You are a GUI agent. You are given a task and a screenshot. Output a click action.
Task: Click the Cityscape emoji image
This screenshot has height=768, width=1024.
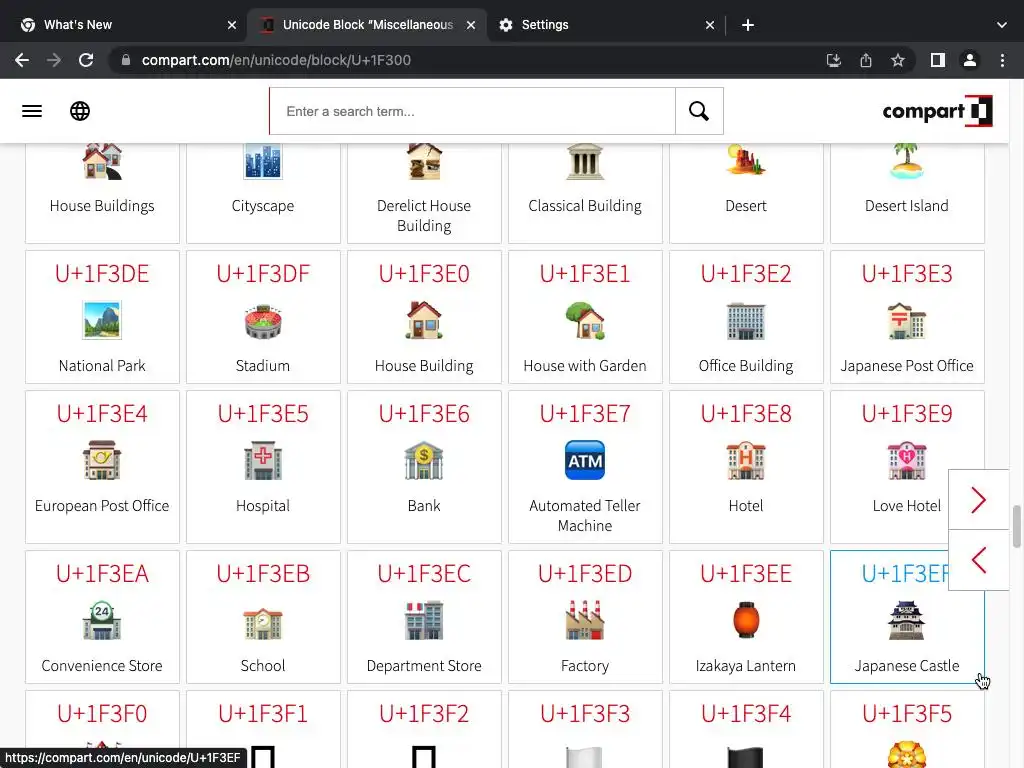click(263, 161)
